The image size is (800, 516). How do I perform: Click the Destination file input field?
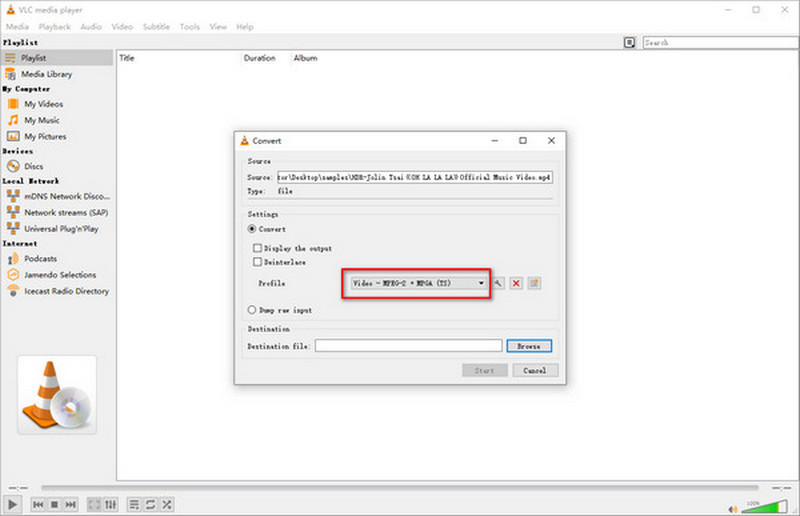409,346
